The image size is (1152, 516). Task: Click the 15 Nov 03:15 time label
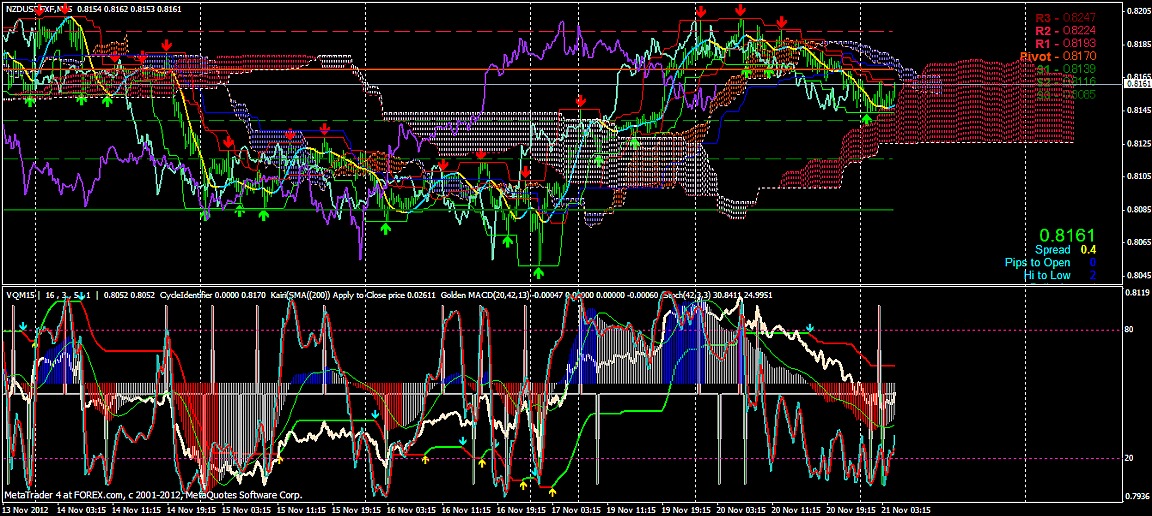tap(247, 509)
